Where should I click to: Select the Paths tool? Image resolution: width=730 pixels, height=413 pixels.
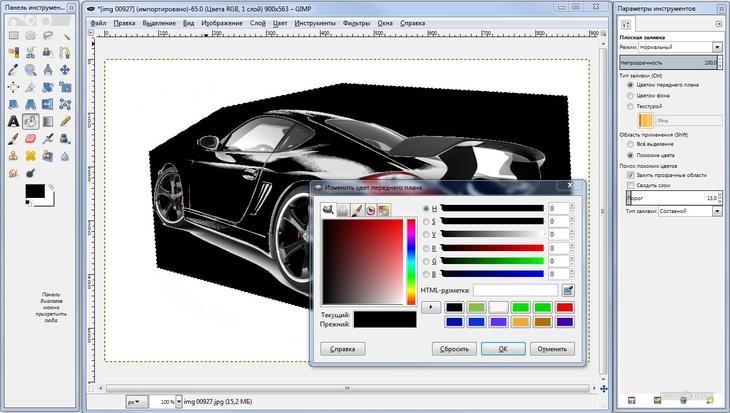tap(65, 53)
